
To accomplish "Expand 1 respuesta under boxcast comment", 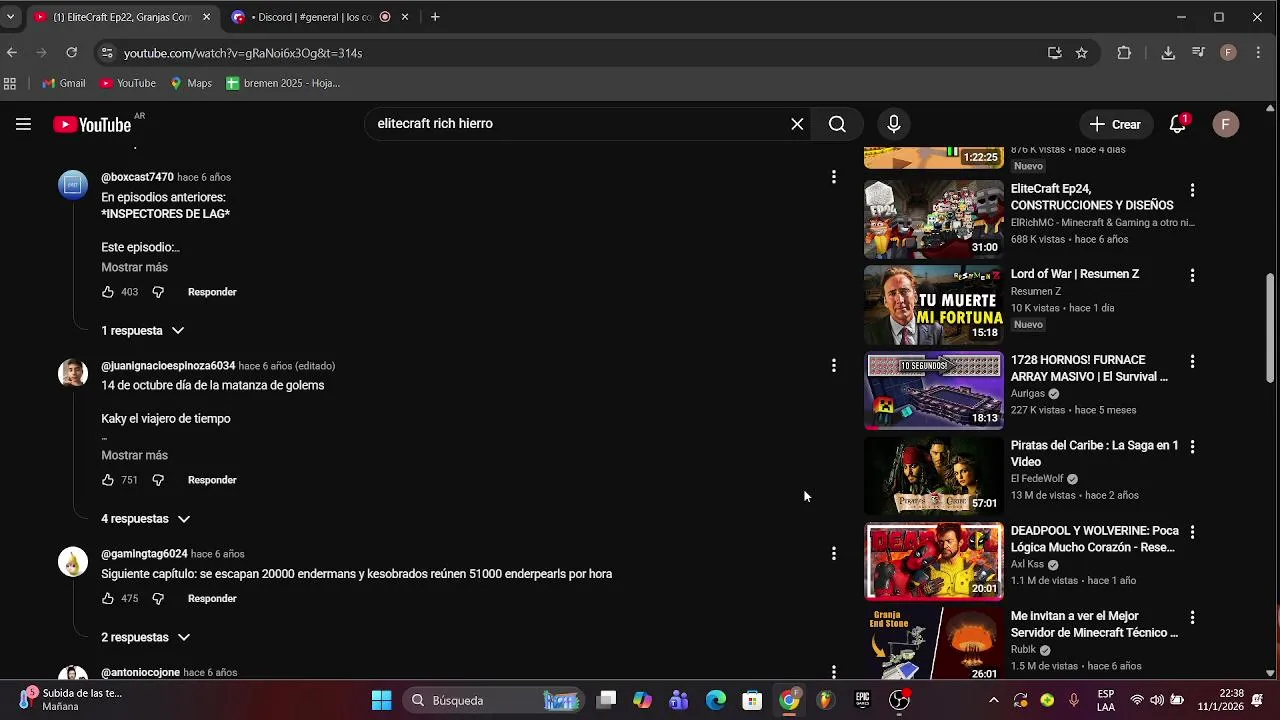I will tap(142, 330).
